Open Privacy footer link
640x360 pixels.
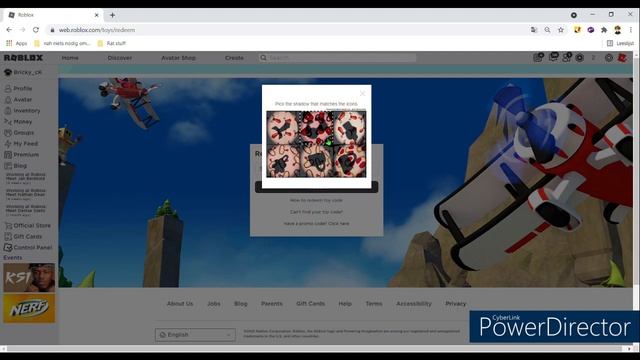(x=456, y=304)
